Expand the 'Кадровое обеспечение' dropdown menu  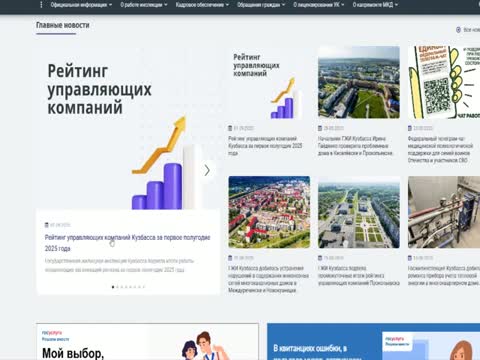202,5
